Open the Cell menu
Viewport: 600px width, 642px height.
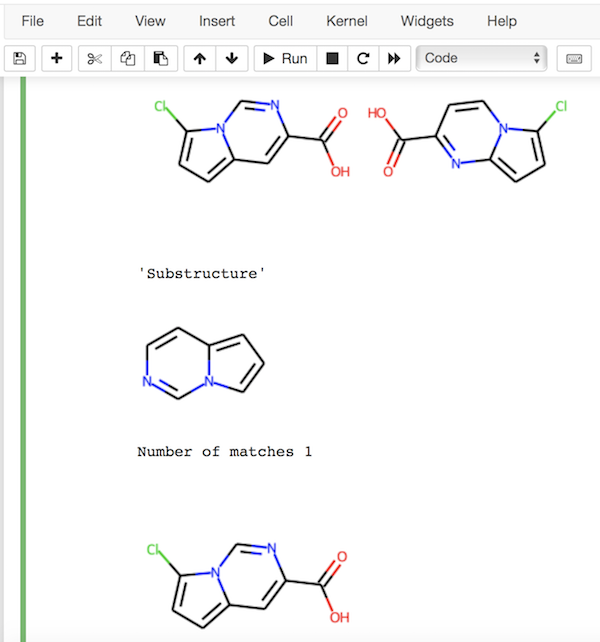(281, 21)
